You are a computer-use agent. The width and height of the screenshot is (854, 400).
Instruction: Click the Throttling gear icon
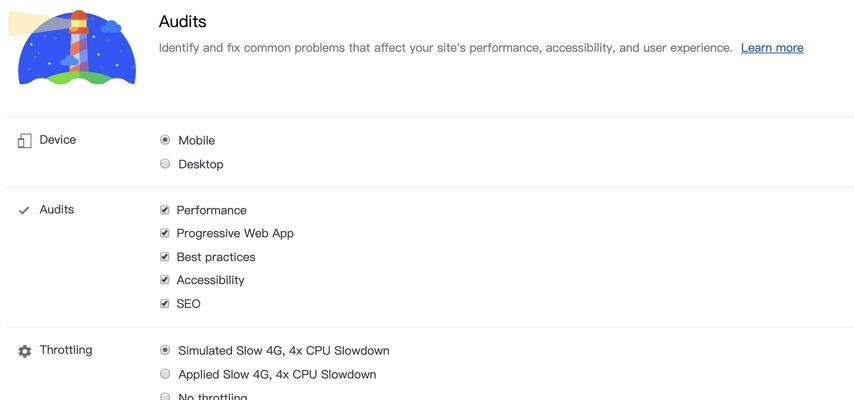[x=25, y=351]
